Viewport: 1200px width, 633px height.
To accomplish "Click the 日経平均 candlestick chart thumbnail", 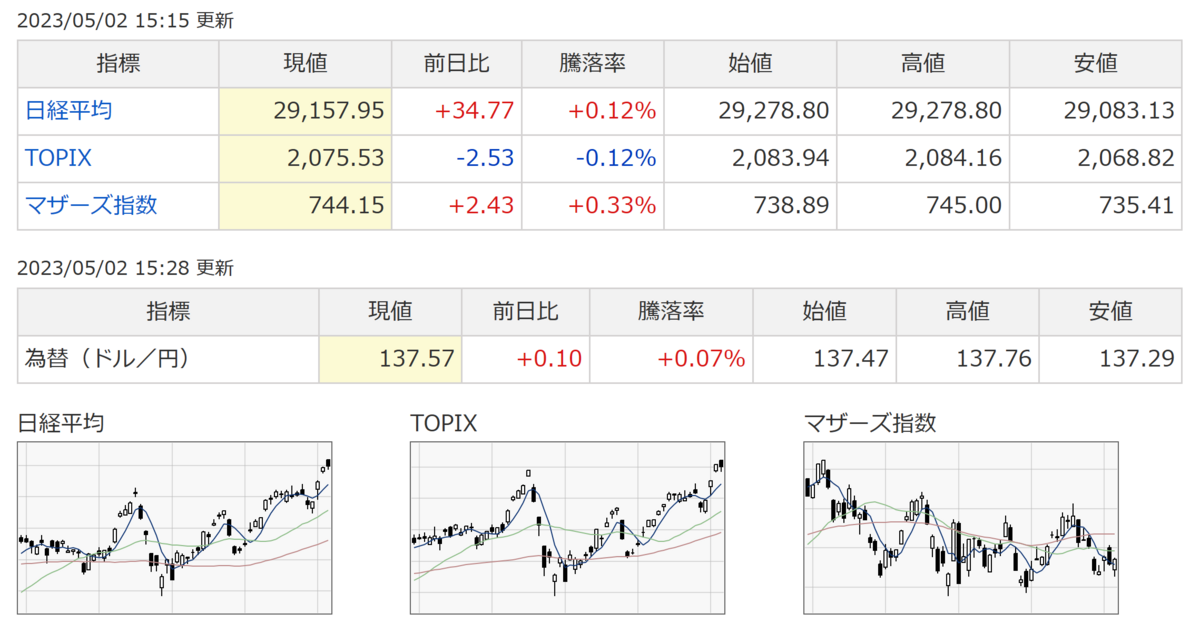I will (x=175, y=527).
